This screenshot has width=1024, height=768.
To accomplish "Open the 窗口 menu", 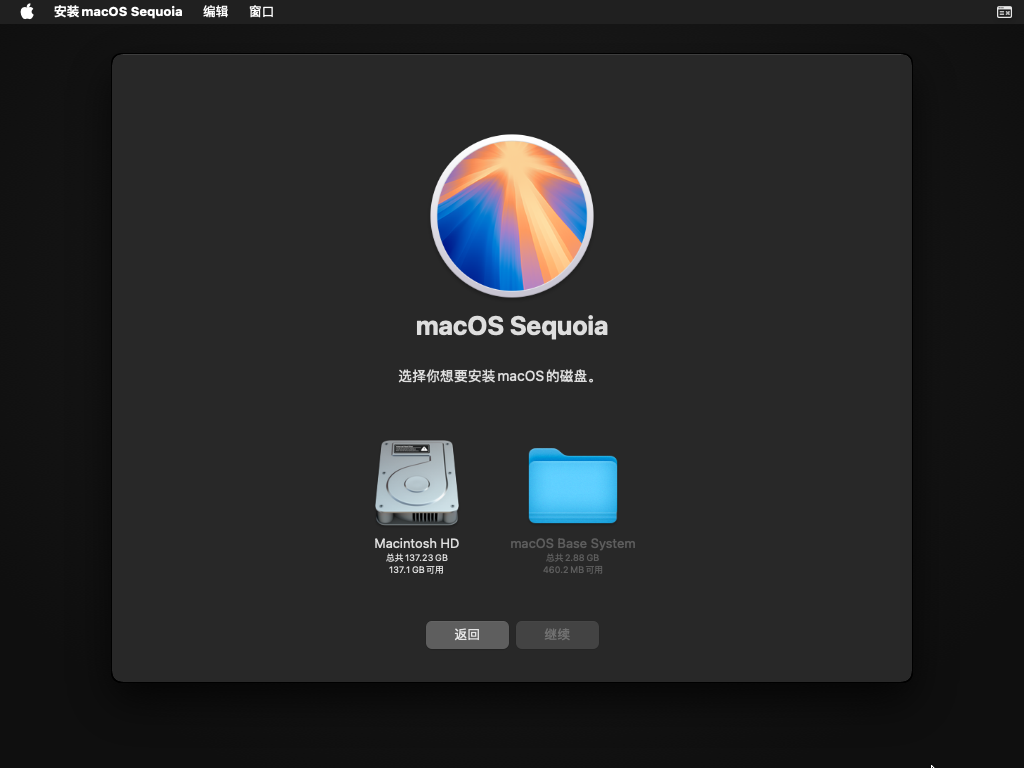I will click(x=261, y=12).
